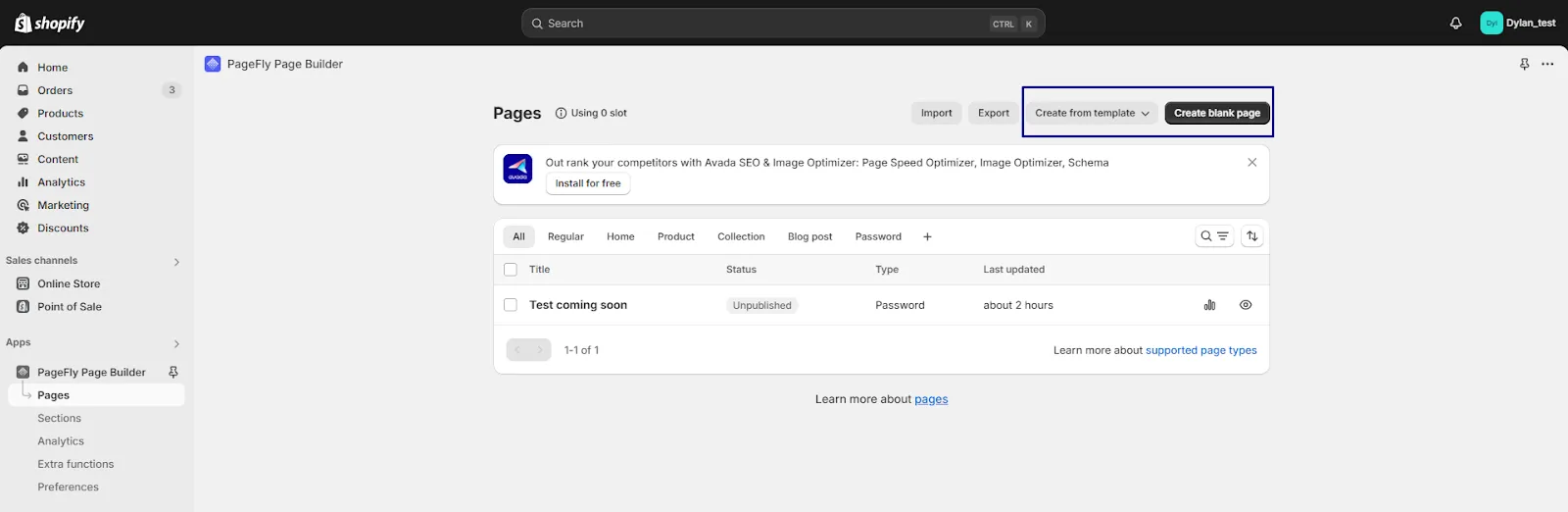
Task: Click the Online Store icon
Action: click(23, 283)
